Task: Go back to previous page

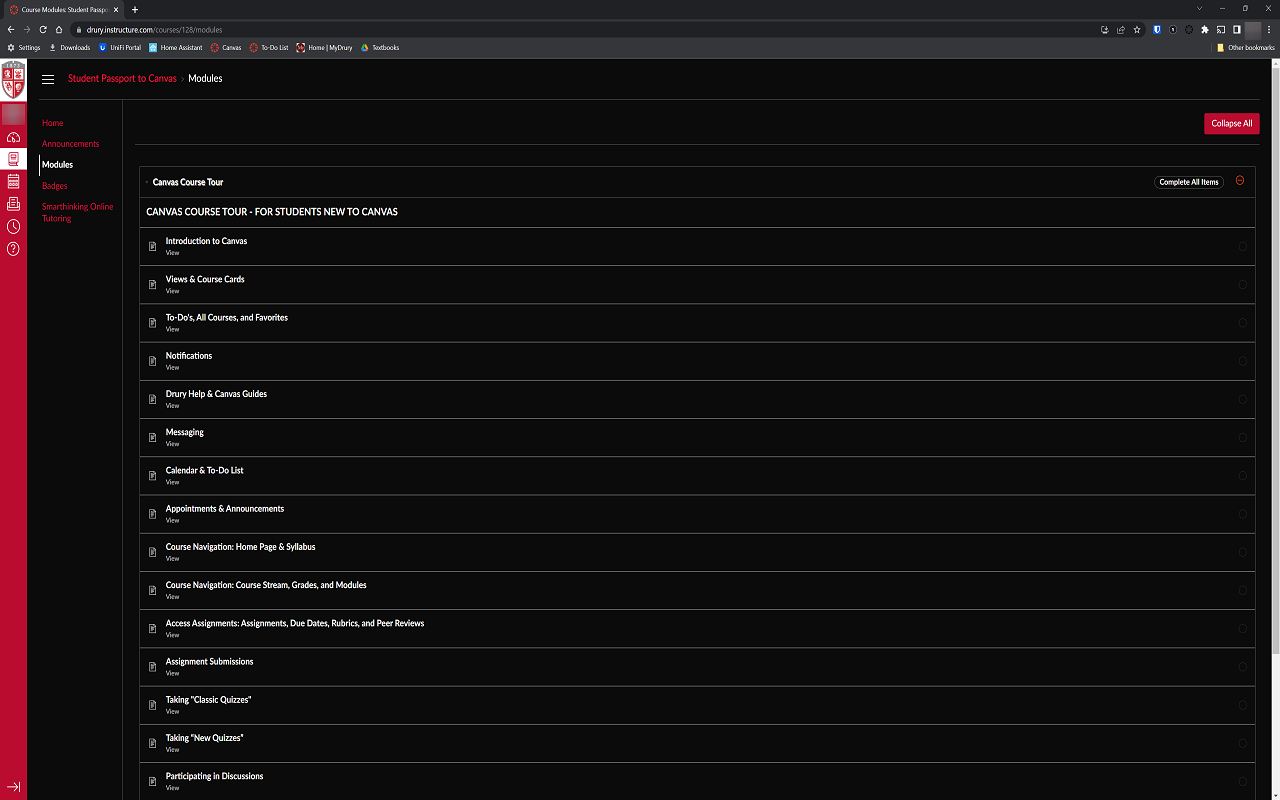Action: click(x=11, y=30)
